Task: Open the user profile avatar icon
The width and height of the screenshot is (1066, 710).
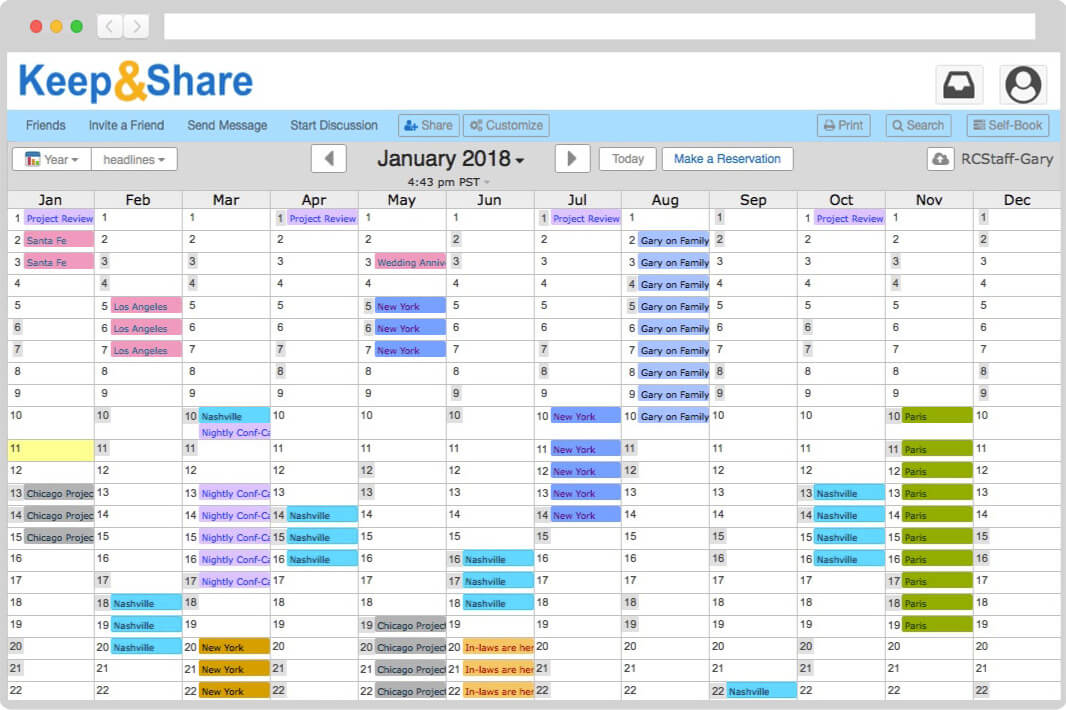Action: [x=1023, y=85]
